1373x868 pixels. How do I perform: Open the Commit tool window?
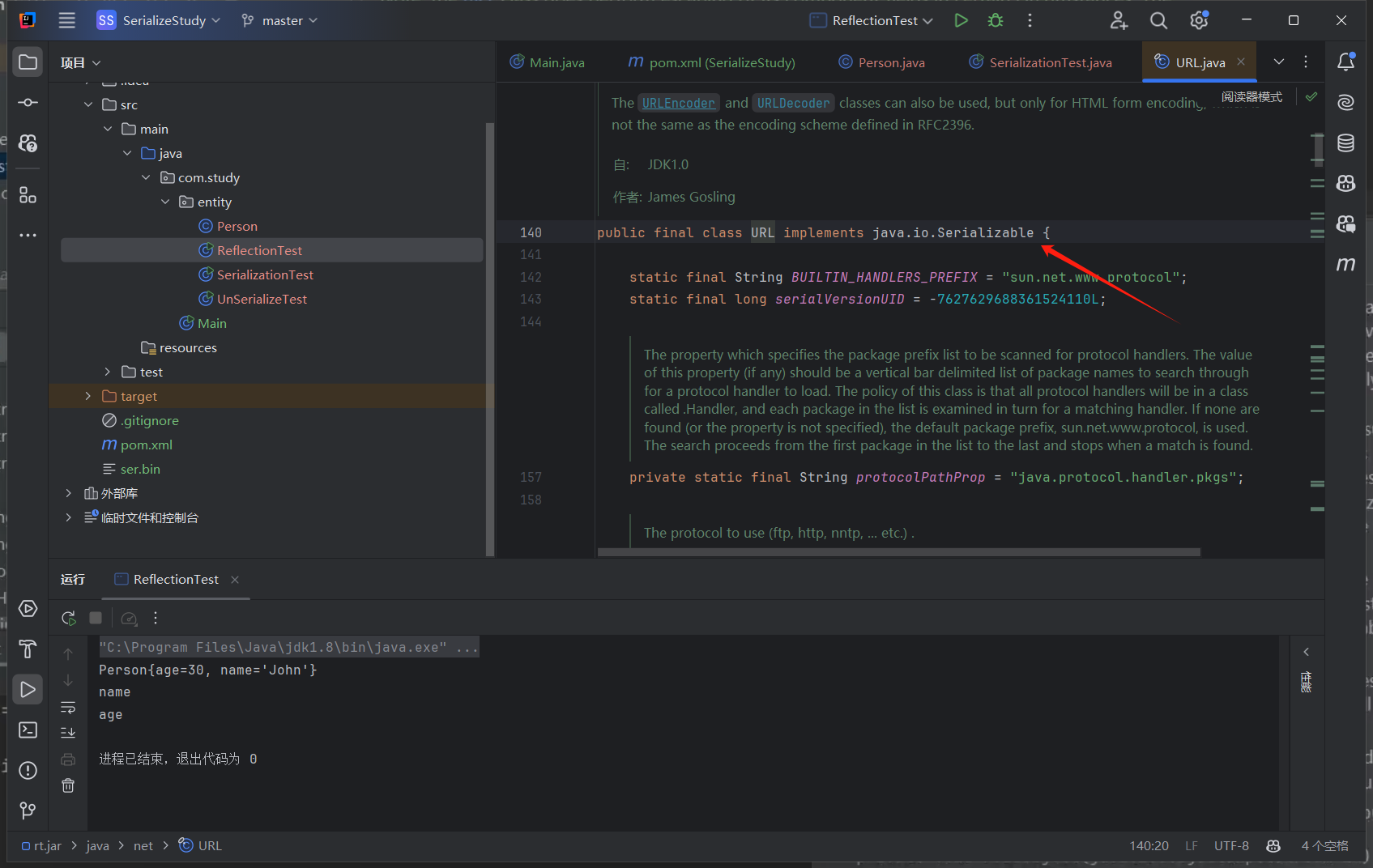(28, 103)
